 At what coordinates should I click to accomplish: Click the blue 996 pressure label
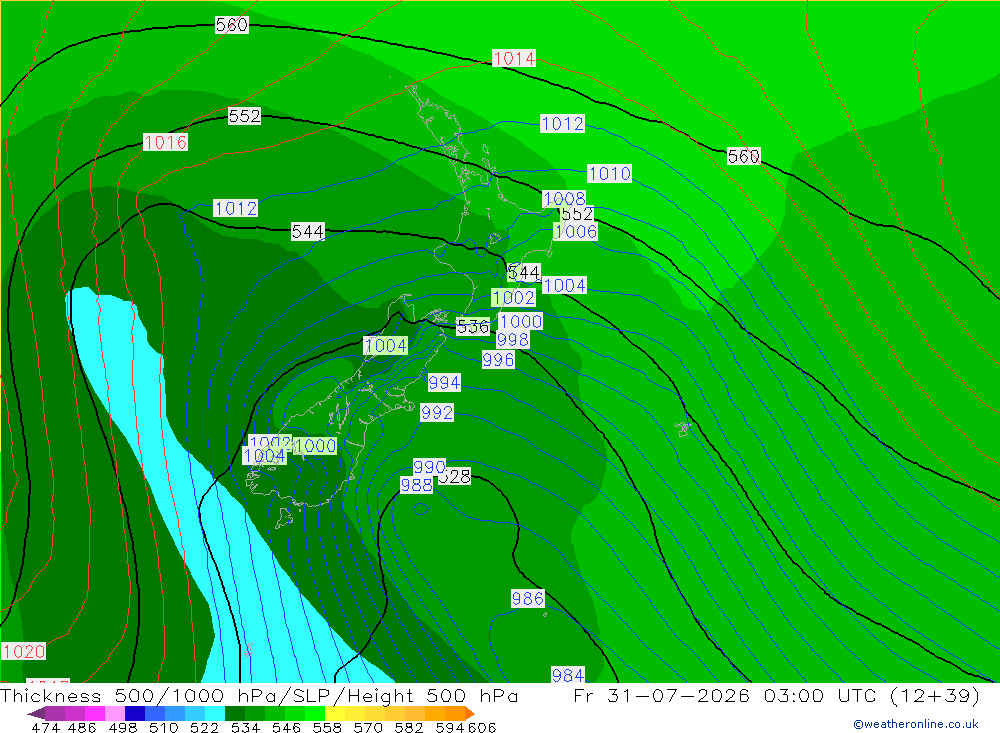pyautogui.click(x=498, y=360)
